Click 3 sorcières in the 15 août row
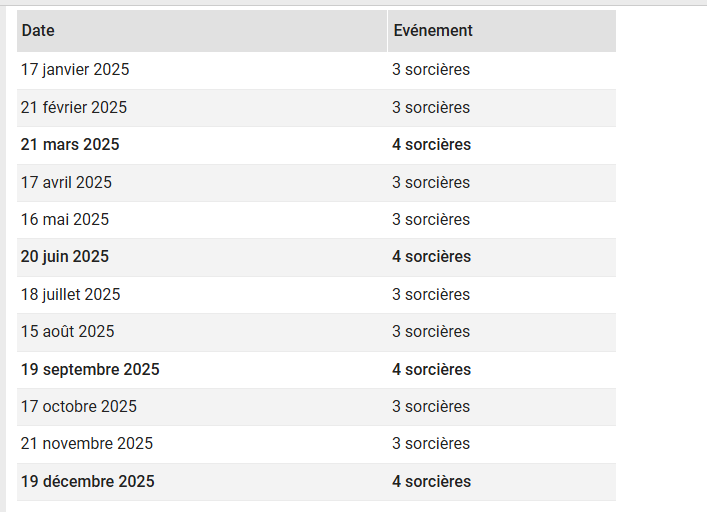Viewport: 707px width, 512px height. 431,331
